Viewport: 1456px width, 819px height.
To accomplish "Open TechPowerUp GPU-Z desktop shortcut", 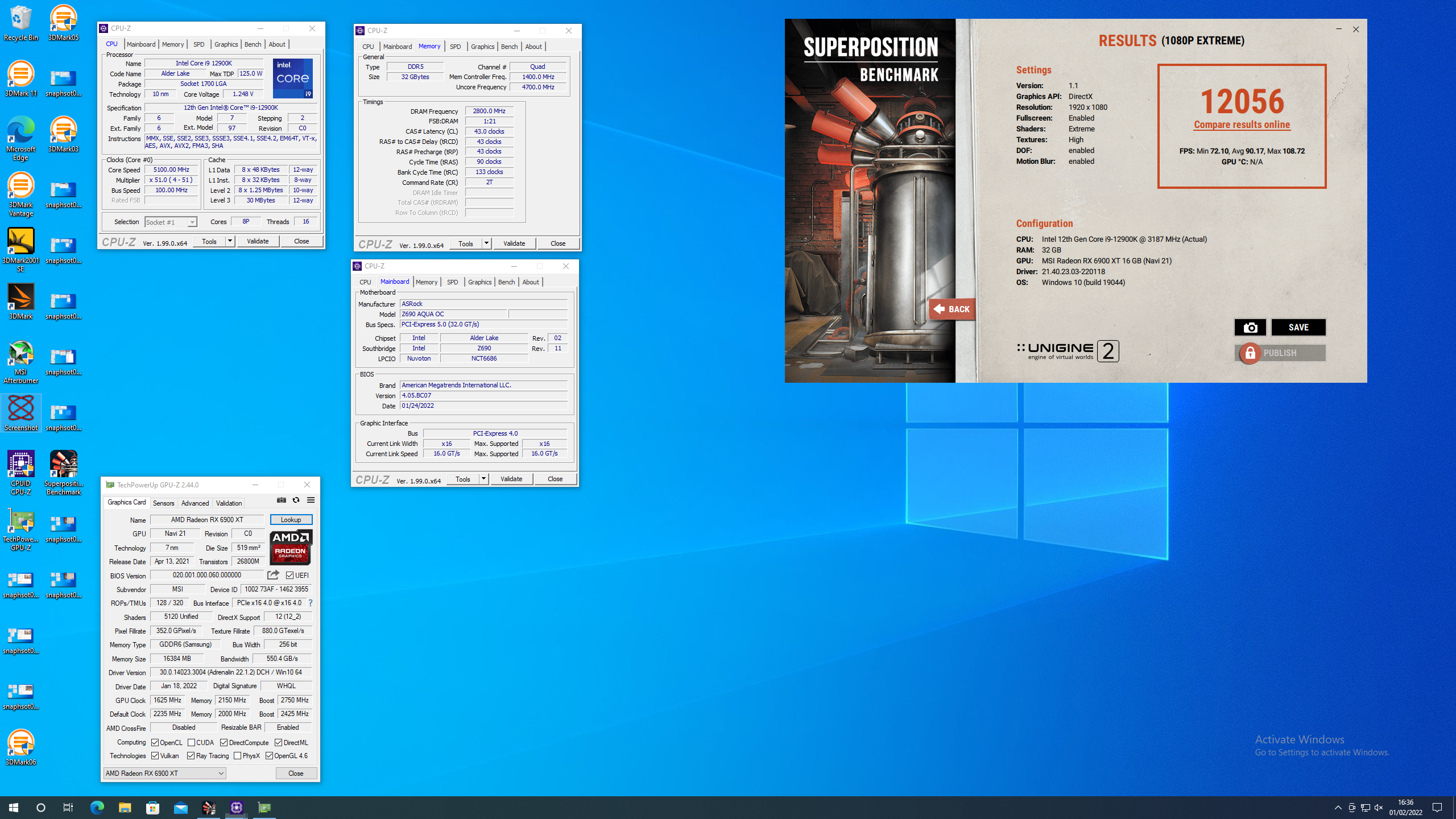I will tap(21, 528).
